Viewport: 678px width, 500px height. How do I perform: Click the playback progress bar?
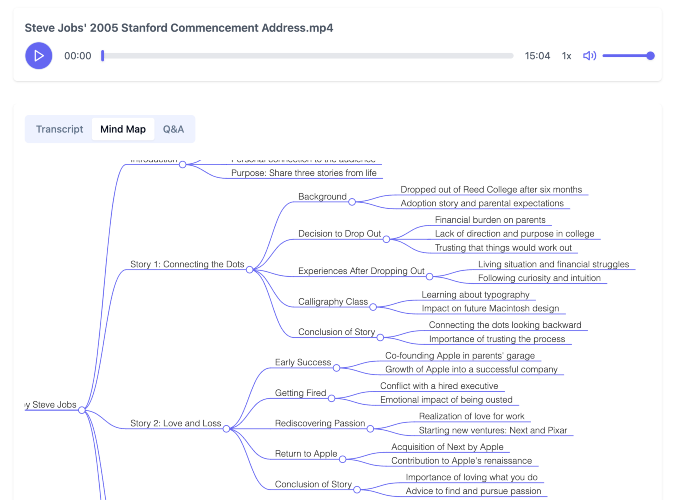[x=307, y=56]
